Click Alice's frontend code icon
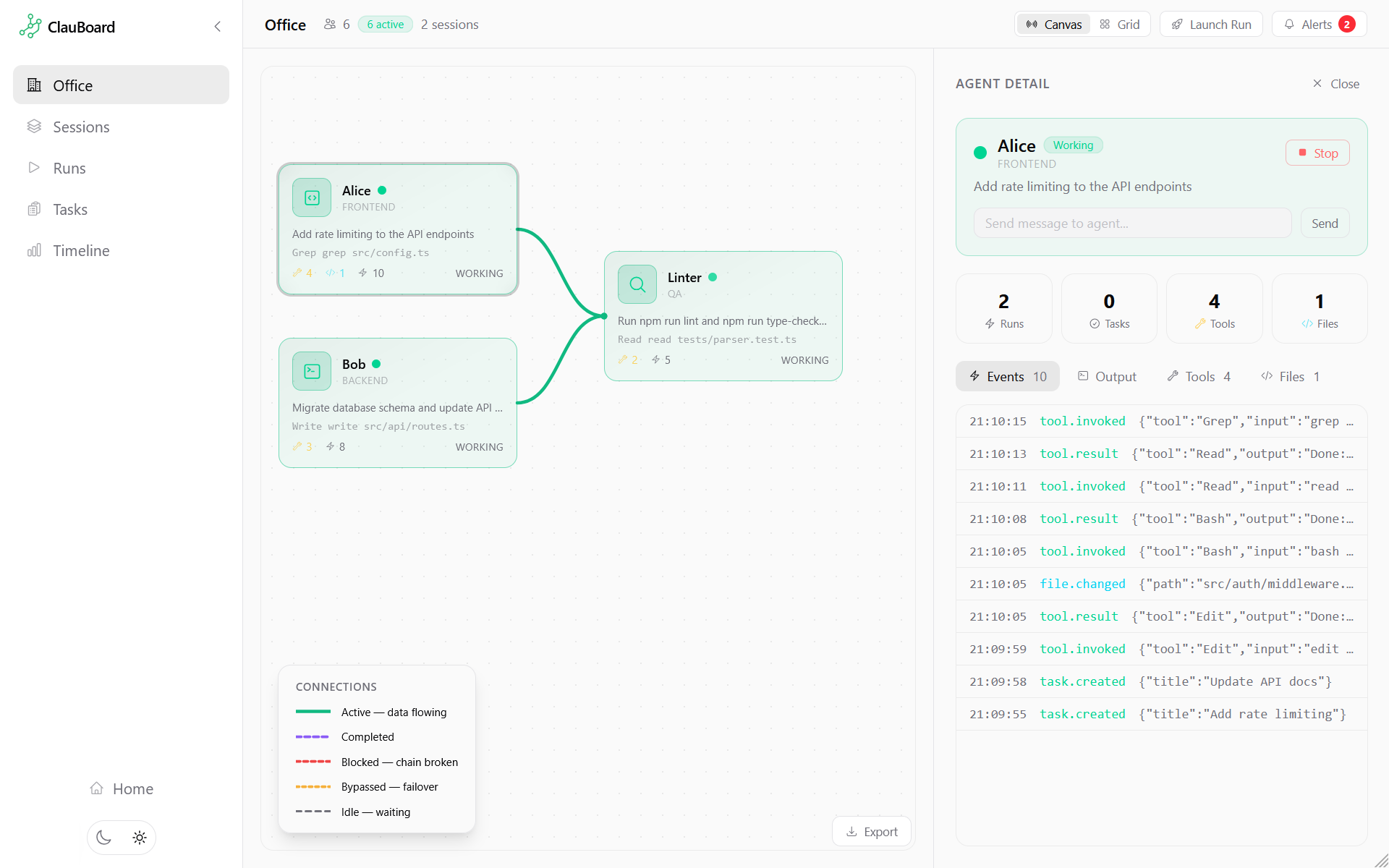The image size is (1389, 868). pyautogui.click(x=311, y=197)
